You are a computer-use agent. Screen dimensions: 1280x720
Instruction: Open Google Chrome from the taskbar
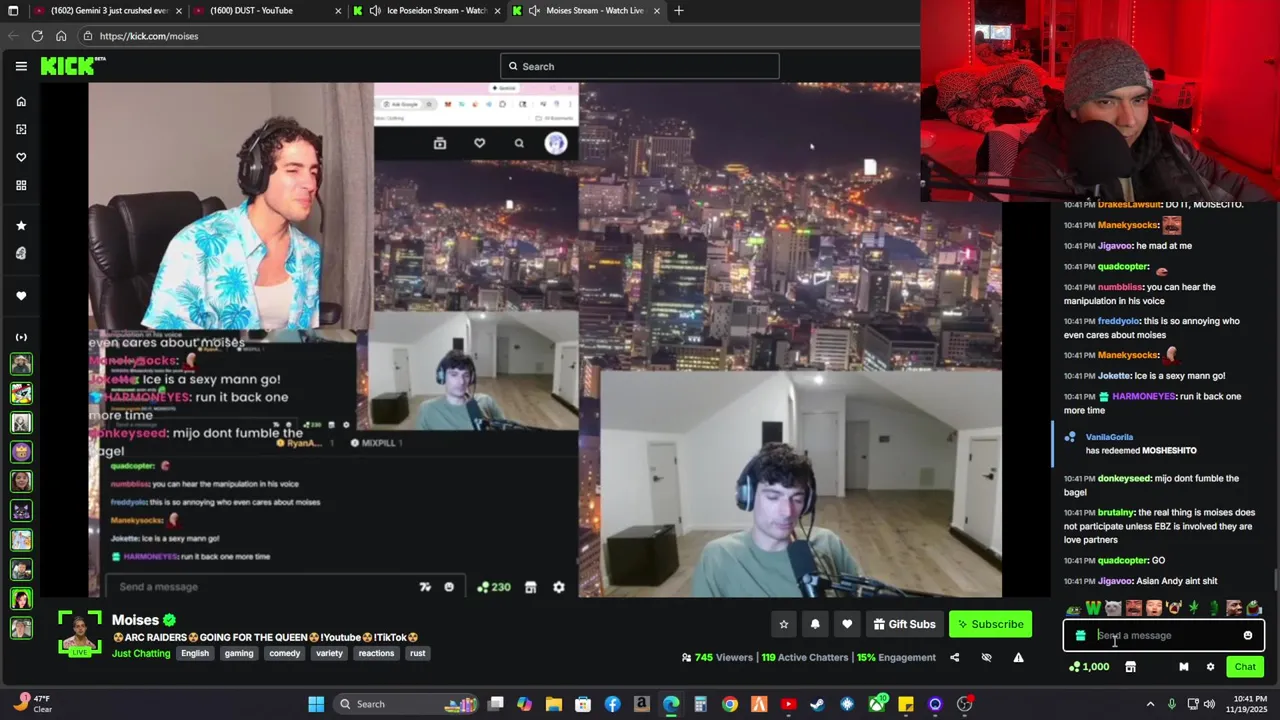click(730, 704)
